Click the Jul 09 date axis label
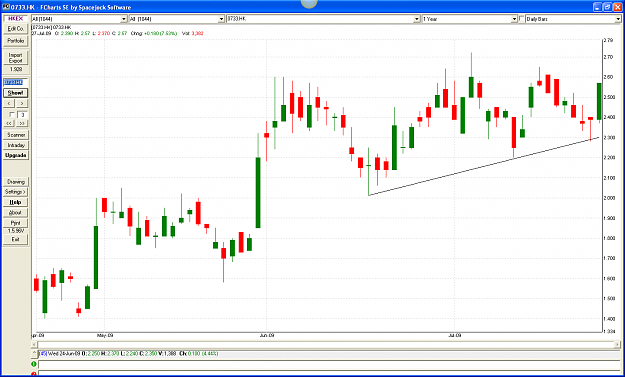Viewport: 625px width, 377px height. tap(455, 336)
